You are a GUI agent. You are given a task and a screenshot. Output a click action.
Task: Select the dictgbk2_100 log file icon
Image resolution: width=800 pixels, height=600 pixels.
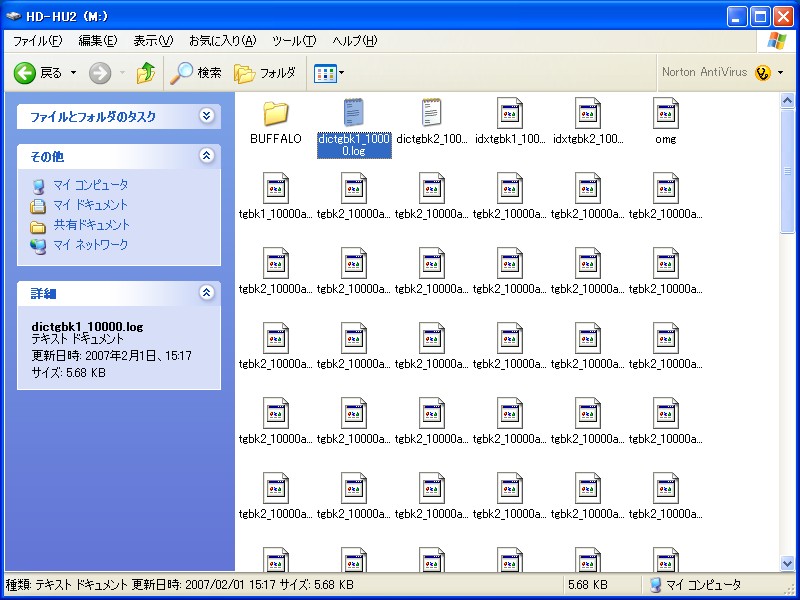431,114
